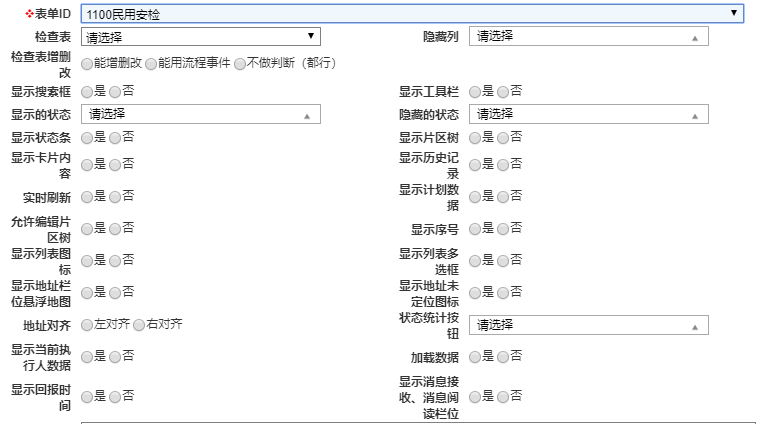Open the 状态统计按钮 dropdown
The width and height of the screenshot is (762, 424).
(588, 325)
